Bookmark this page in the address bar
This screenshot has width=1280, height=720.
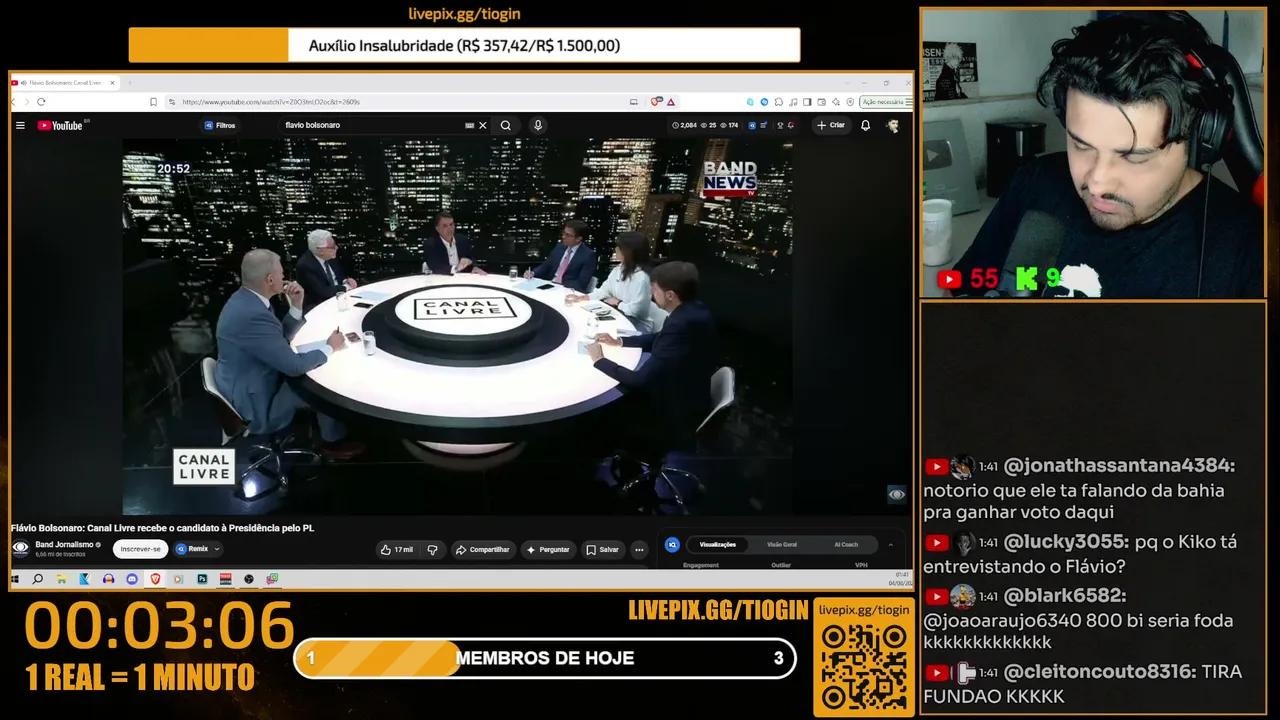[x=153, y=101]
